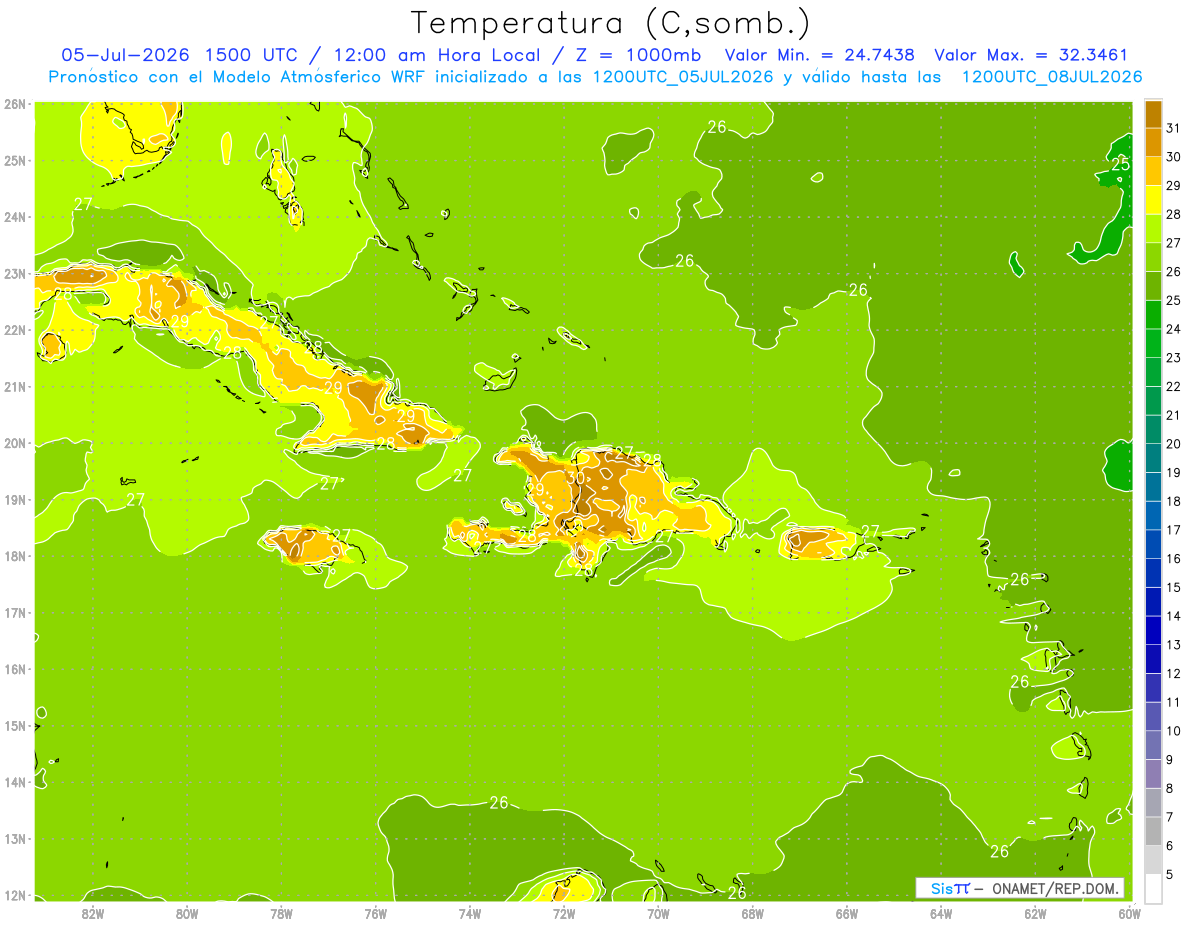
Task: Click the '20N' latitude axis label
Action: [x=15, y=443]
